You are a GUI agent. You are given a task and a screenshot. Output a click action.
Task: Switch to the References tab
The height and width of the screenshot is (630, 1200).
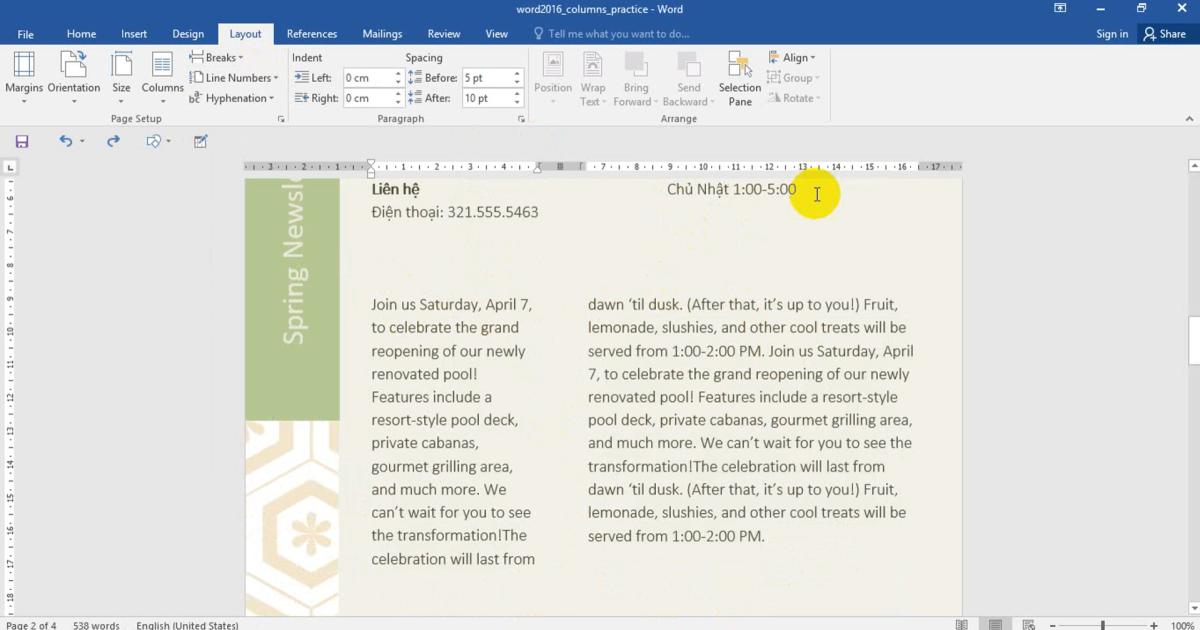click(312, 34)
